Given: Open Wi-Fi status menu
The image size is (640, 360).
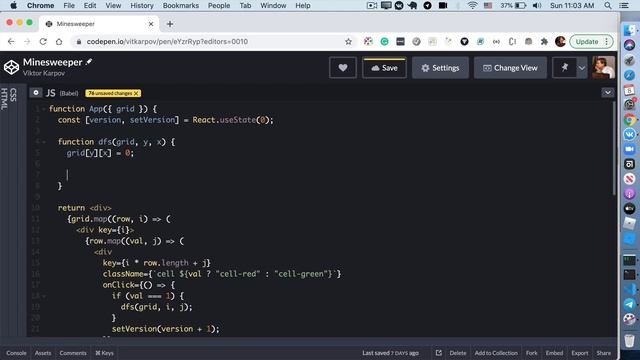Looking at the screenshot, I should pos(472,5).
